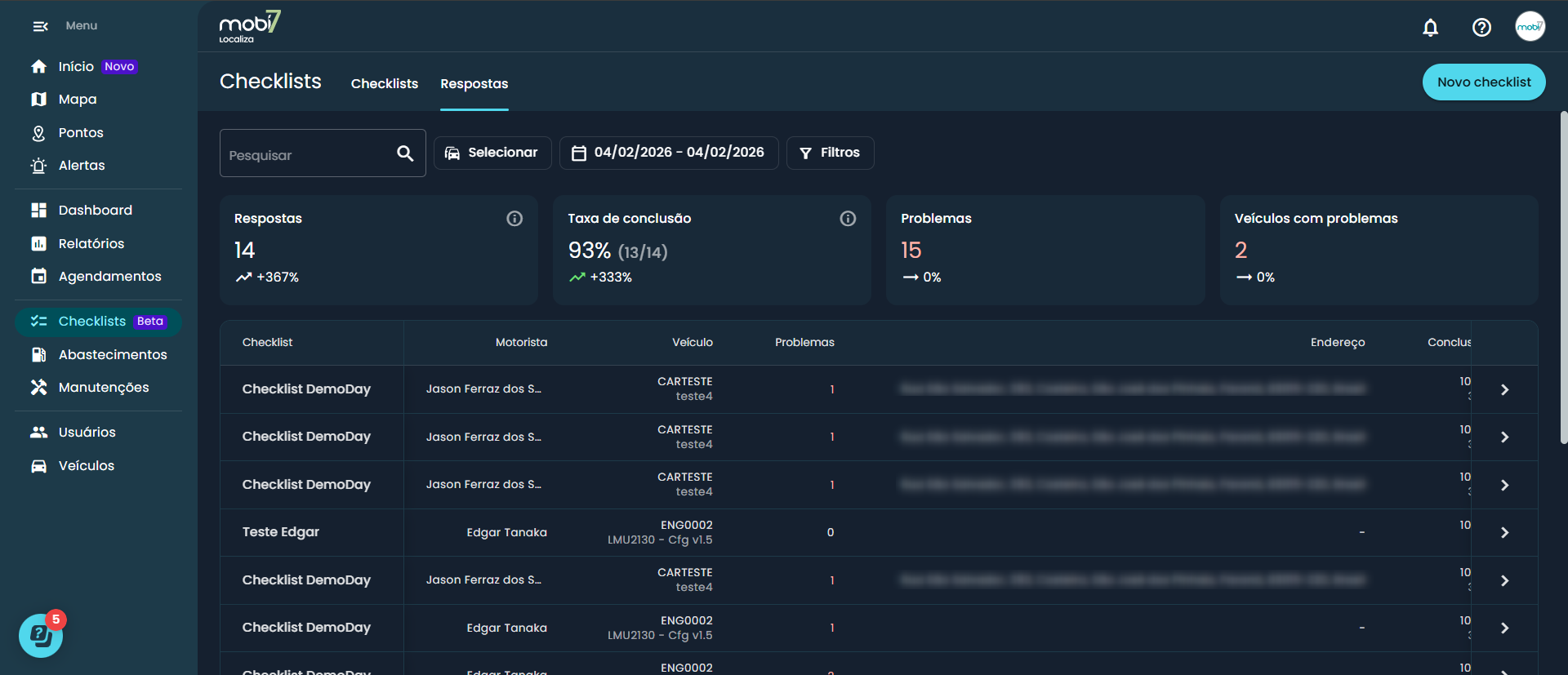This screenshot has width=1568, height=675.
Task: Click info icon on Respostas card
Action: (514, 219)
